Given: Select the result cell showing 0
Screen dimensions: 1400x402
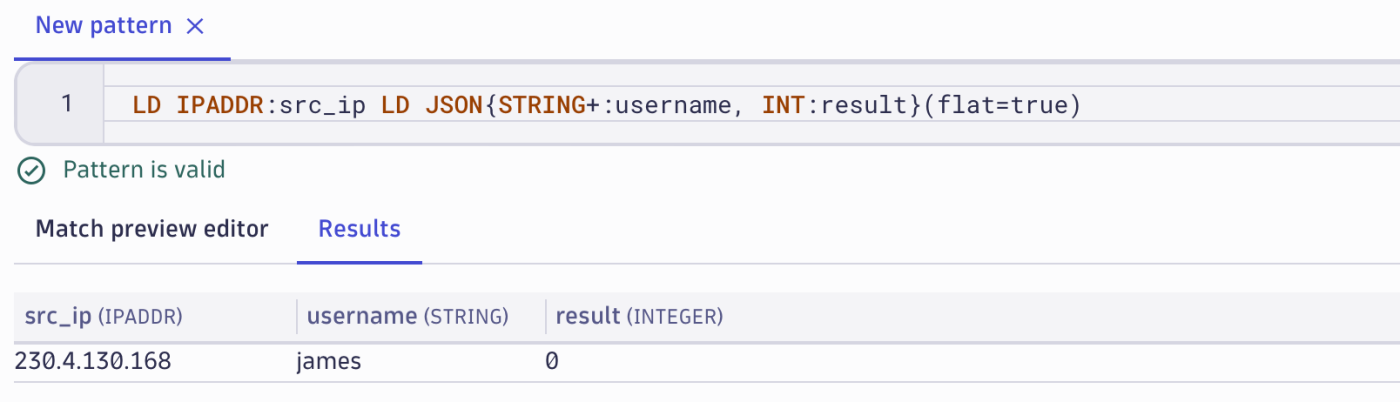Looking at the screenshot, I should point(552,362).
